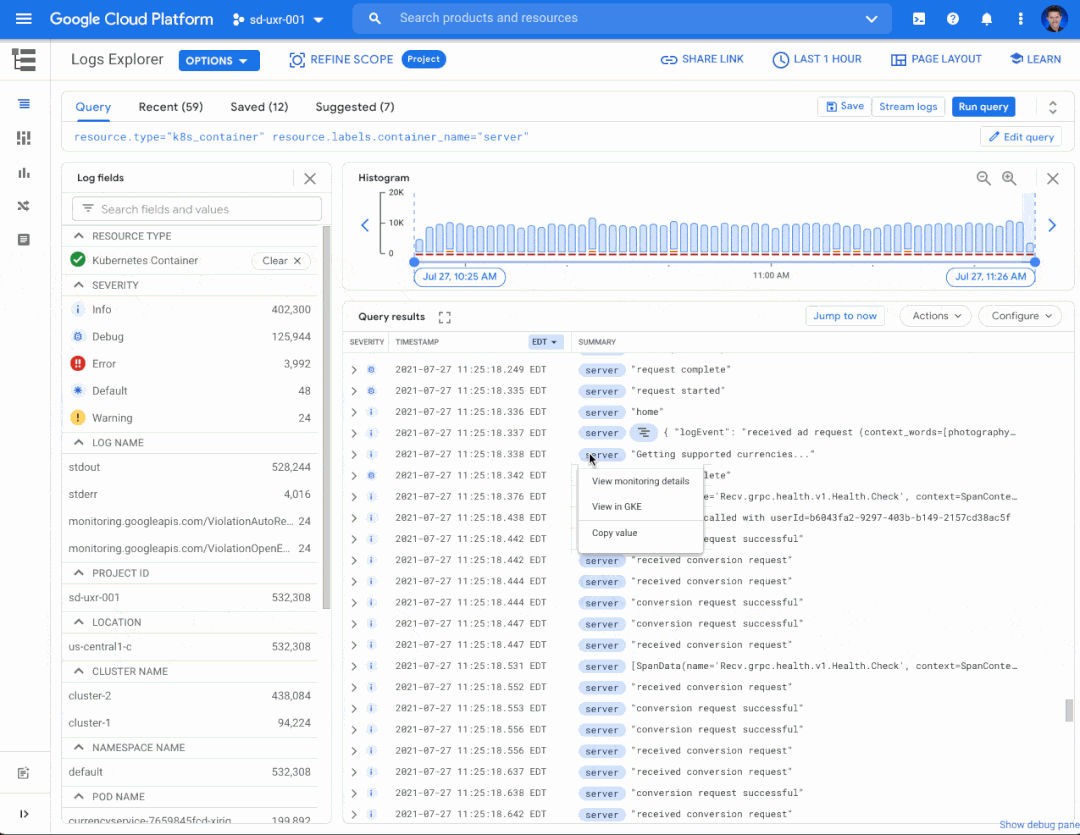Click SHARE LINK
Screen dimensions: 1080x835
coord(702,59)
